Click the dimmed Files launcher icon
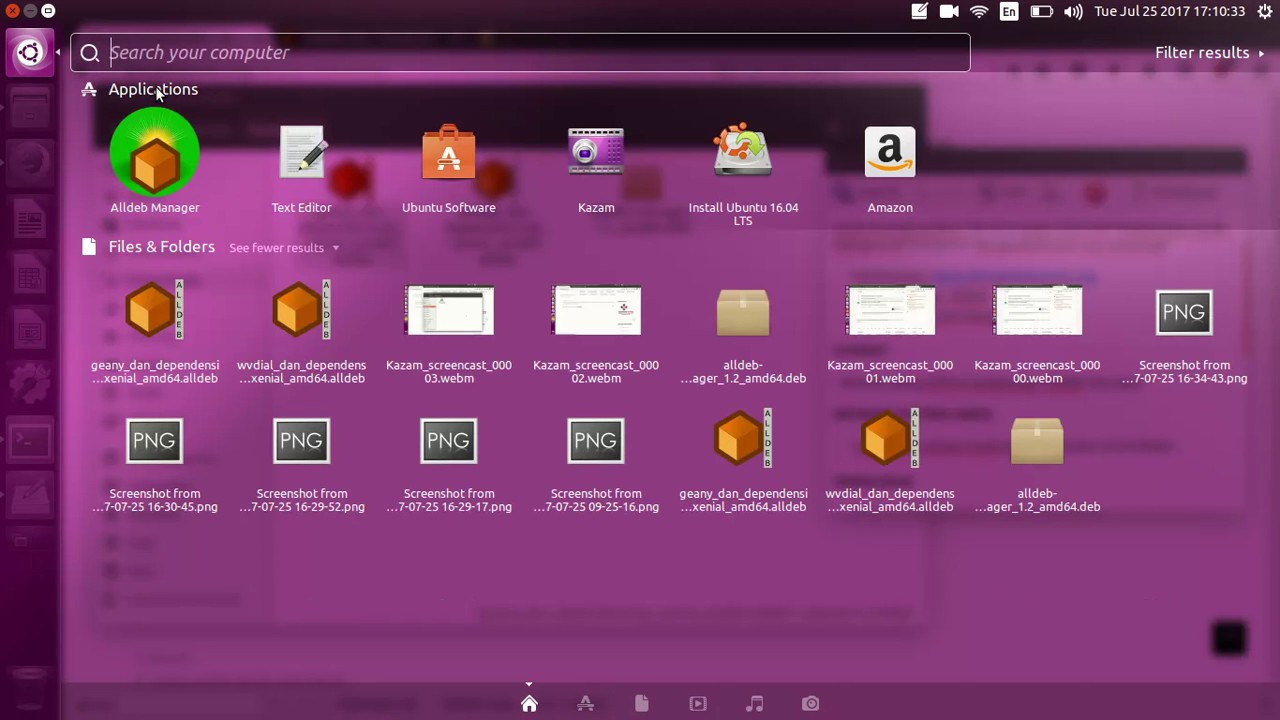 [x=29, y=107]
